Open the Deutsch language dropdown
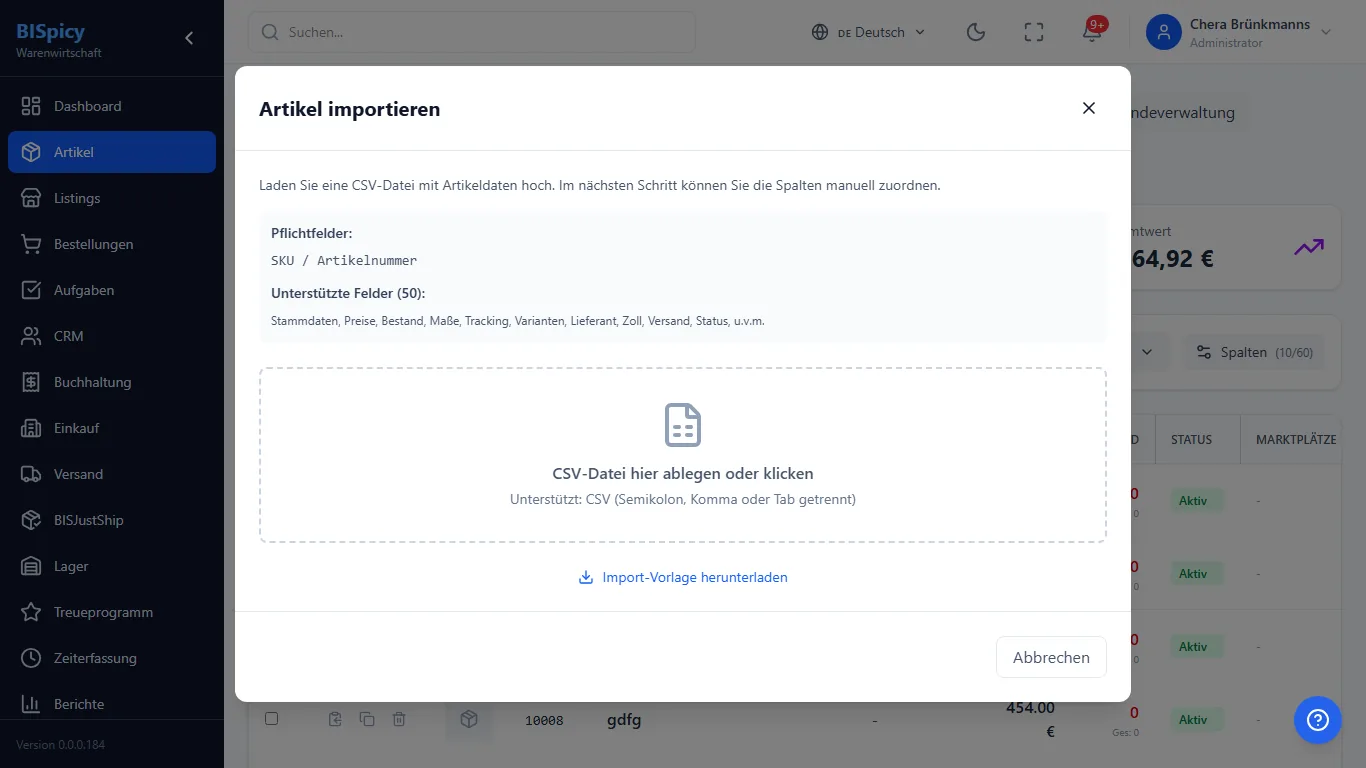The height and width of the screenshot is (768, 1366). (x=868, y=32)
